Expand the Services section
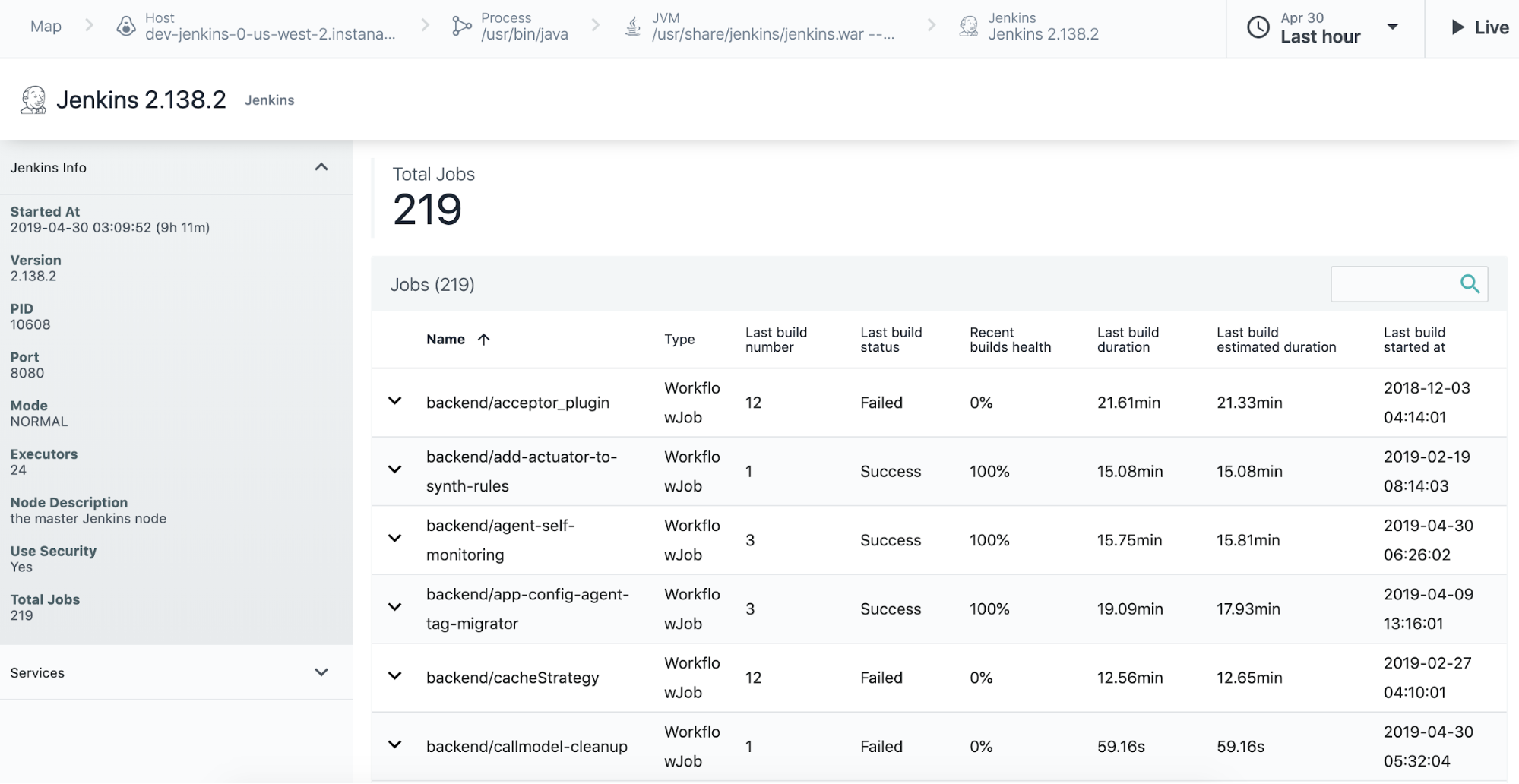The height and width of the screenshot is (784, 1519). 321,672
